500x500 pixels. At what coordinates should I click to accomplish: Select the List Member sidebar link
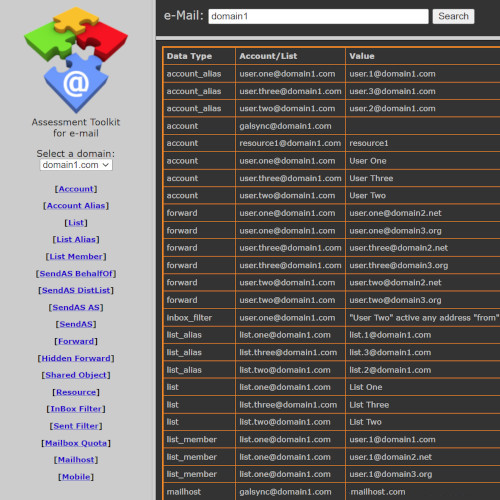pos(76,257)
